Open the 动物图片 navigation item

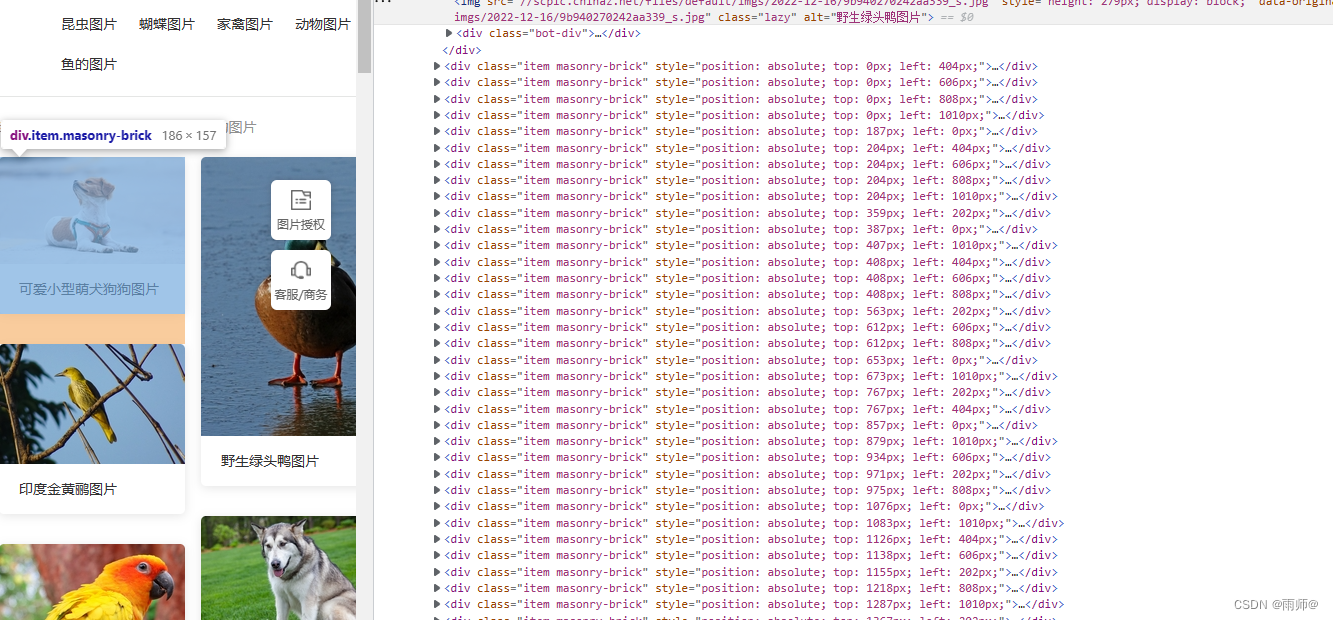click(322, 23)
